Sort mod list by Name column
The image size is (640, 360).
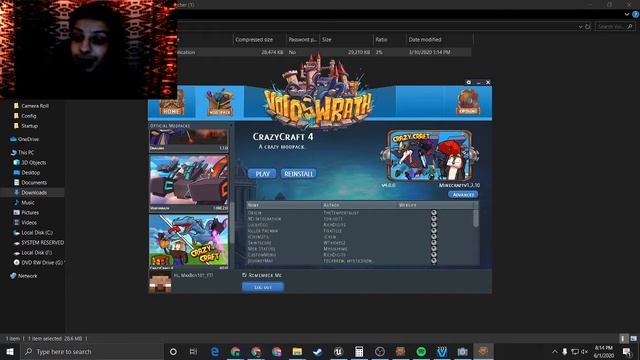(283, 205)
